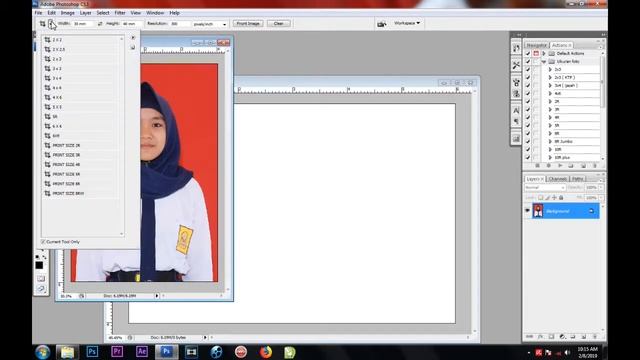Collapse the Ukuran foto action set
Screen dimensions: 640x360
(x=544, y=62)
